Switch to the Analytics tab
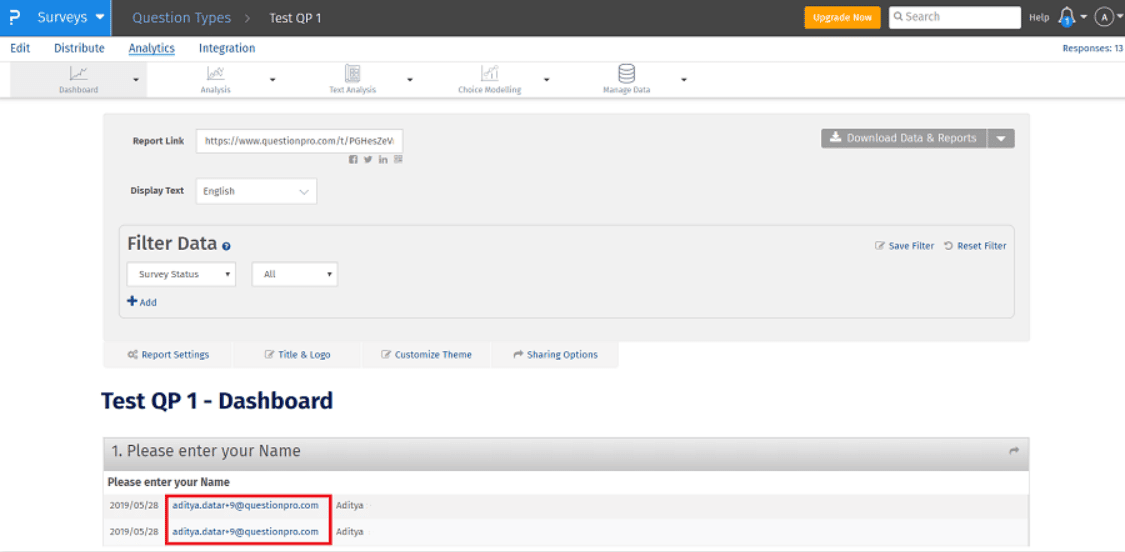The height and width of the screenshot is (552, 1125). point(152,49)
